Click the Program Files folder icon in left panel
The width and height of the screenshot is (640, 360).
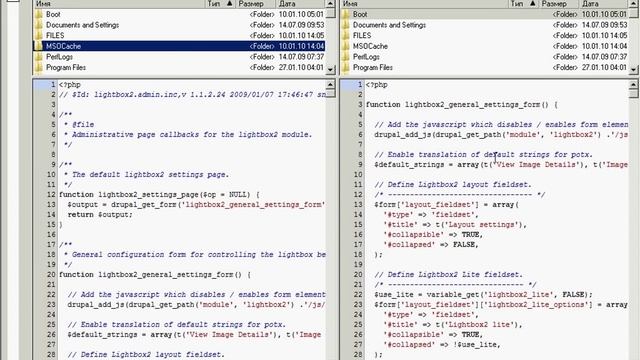(39, 67)
